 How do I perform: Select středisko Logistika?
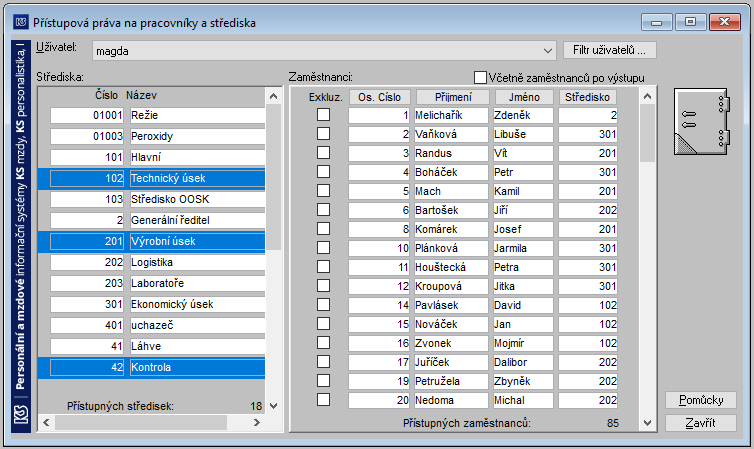coord(152,262)
